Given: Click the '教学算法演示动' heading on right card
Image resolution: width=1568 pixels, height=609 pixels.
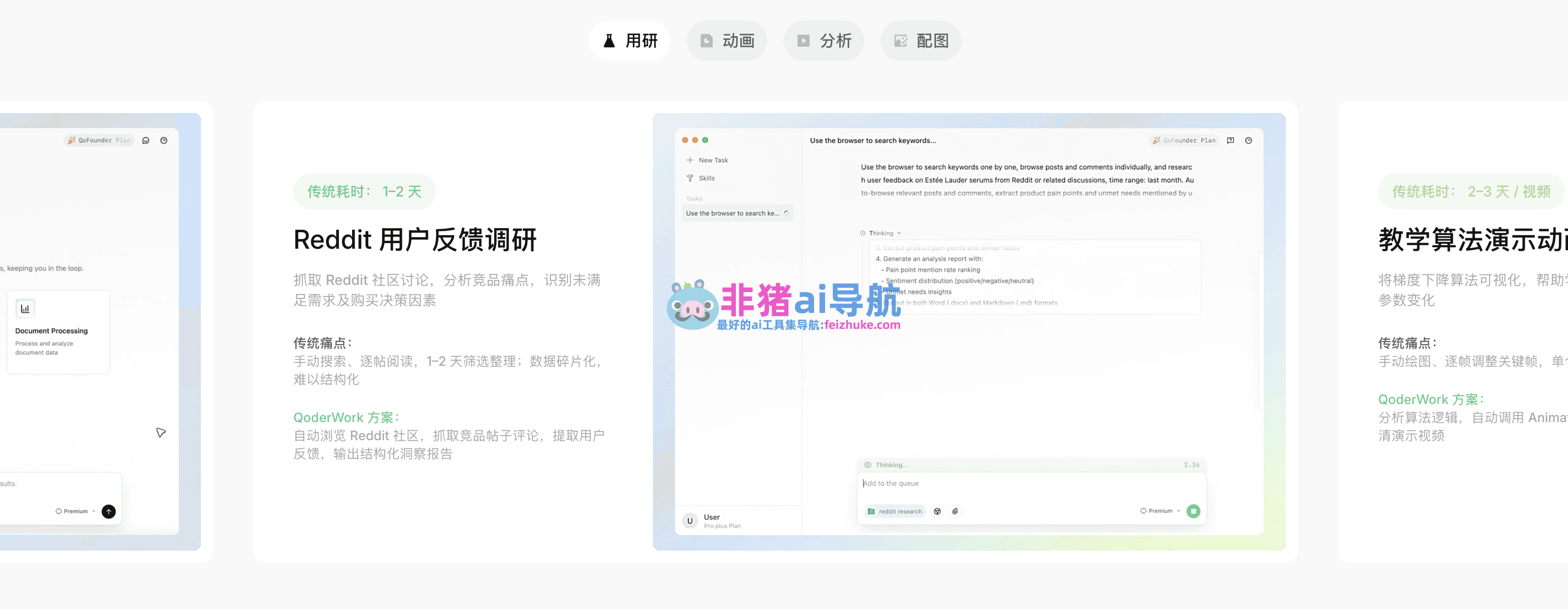Looking at the screenshot, I should 1473,240.
